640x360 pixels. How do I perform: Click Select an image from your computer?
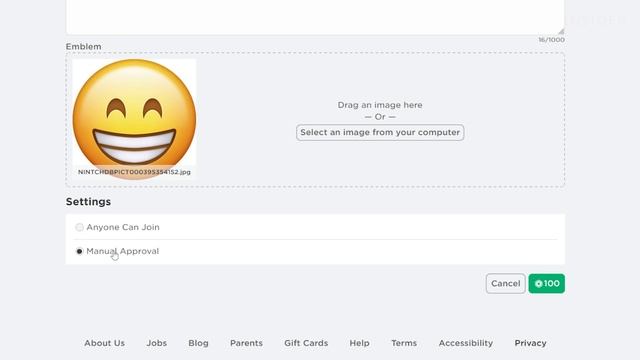click(x=380, y=133)
